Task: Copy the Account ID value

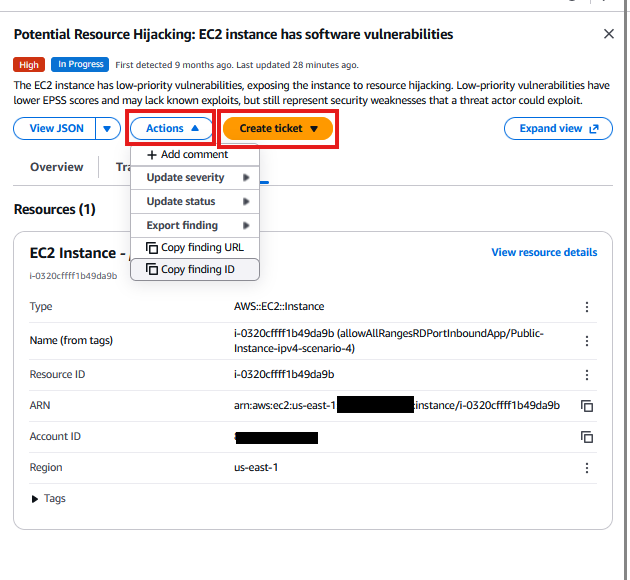Action: [587, 437]
